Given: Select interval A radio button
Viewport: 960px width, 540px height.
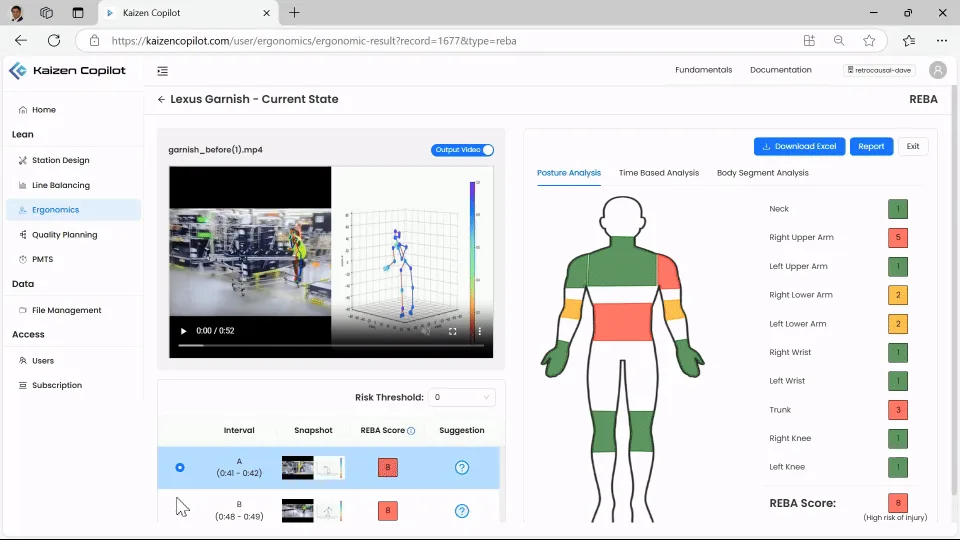Looking at the screenshot, I should pyautogui.click(x=180, y=468).
